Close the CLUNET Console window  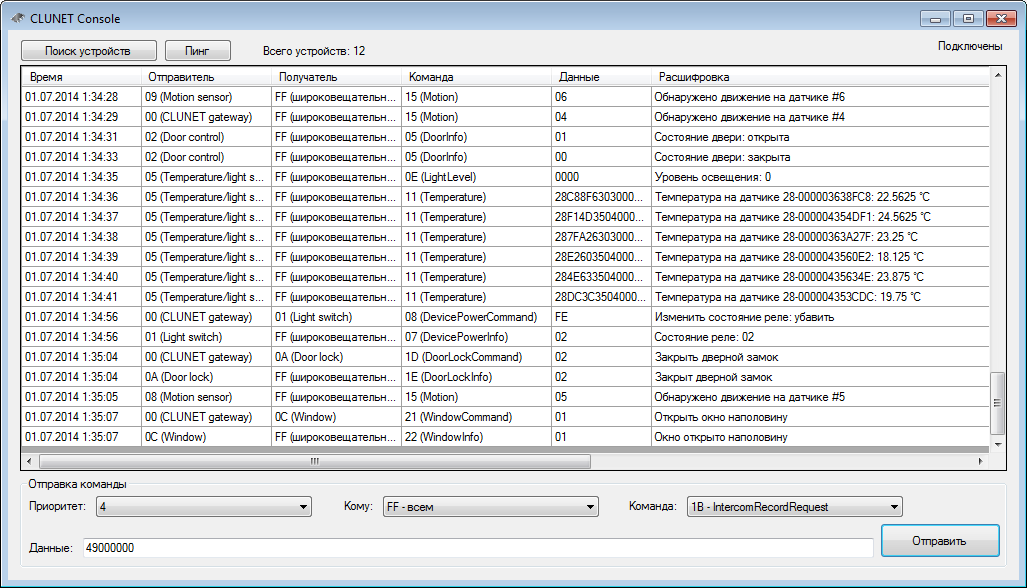coord(1001,19)
